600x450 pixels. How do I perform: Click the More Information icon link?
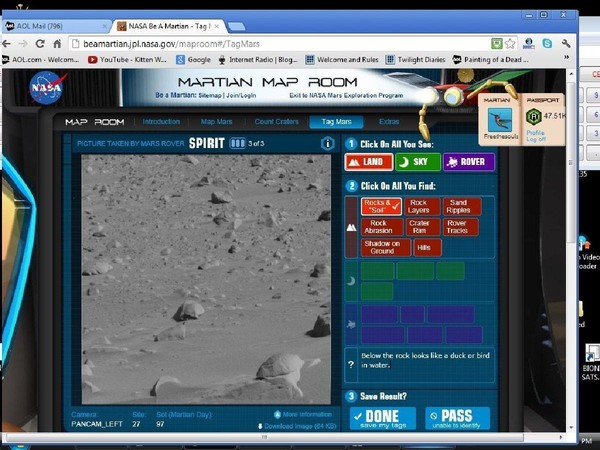303,414
